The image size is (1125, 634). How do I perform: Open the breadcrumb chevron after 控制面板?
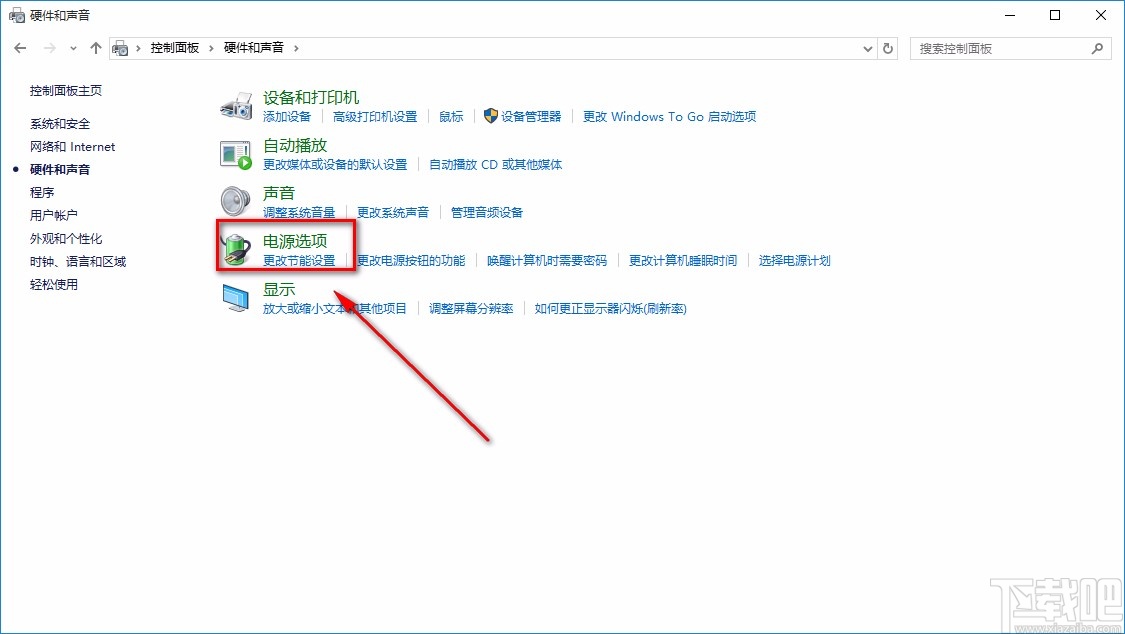click(214, 46)
